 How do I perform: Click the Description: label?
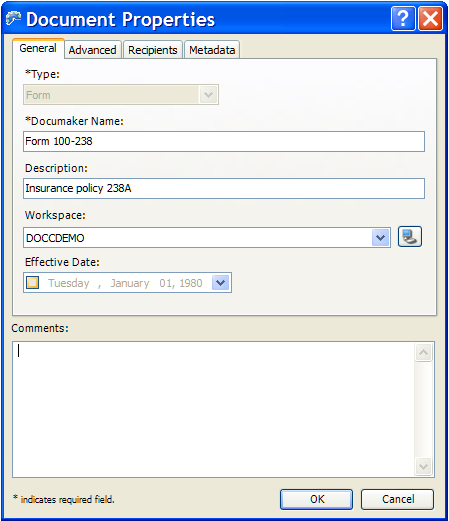click(56, 168)
